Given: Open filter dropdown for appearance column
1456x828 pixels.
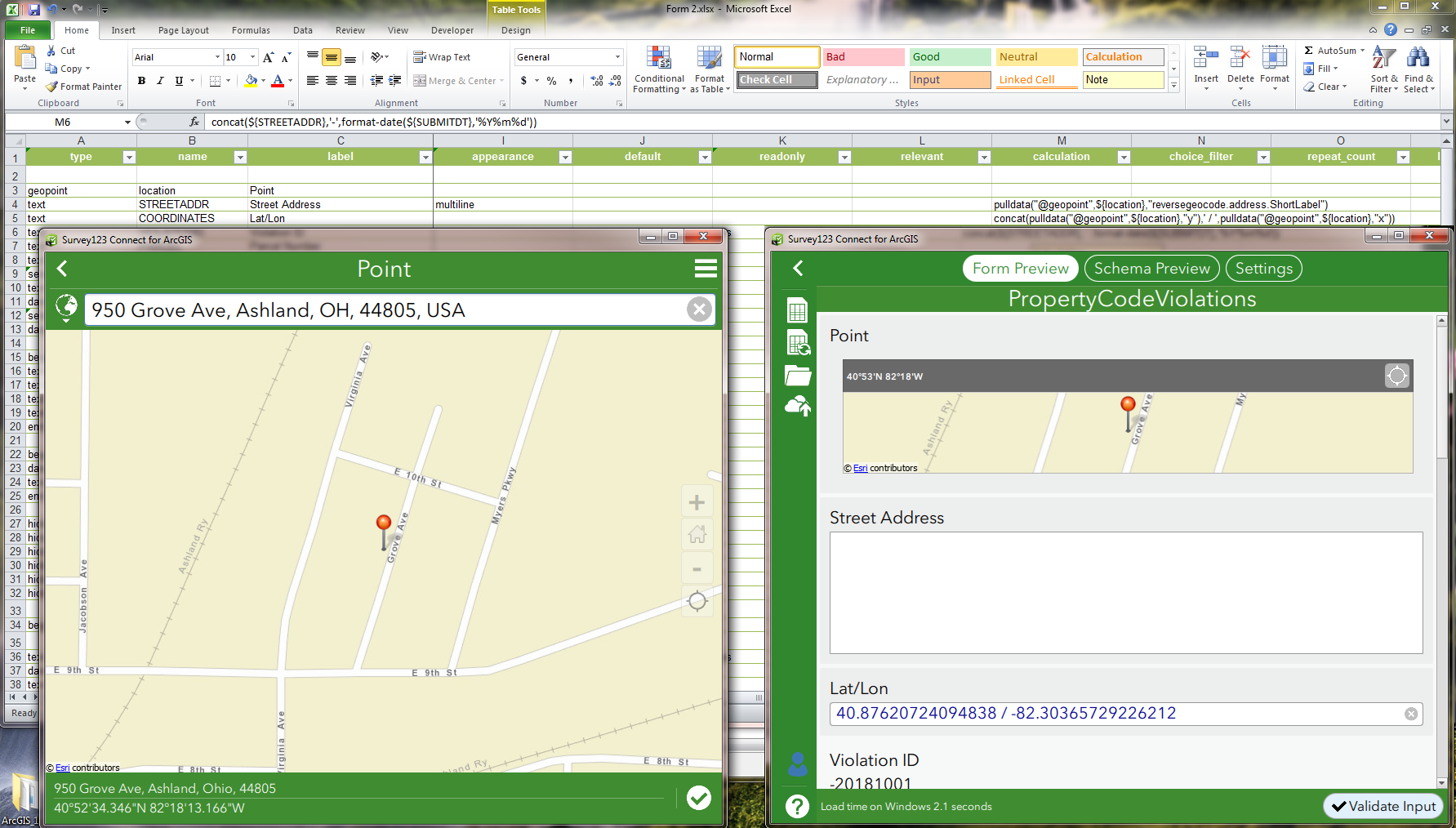Looking at the screenshot, I should coord(565,157).
